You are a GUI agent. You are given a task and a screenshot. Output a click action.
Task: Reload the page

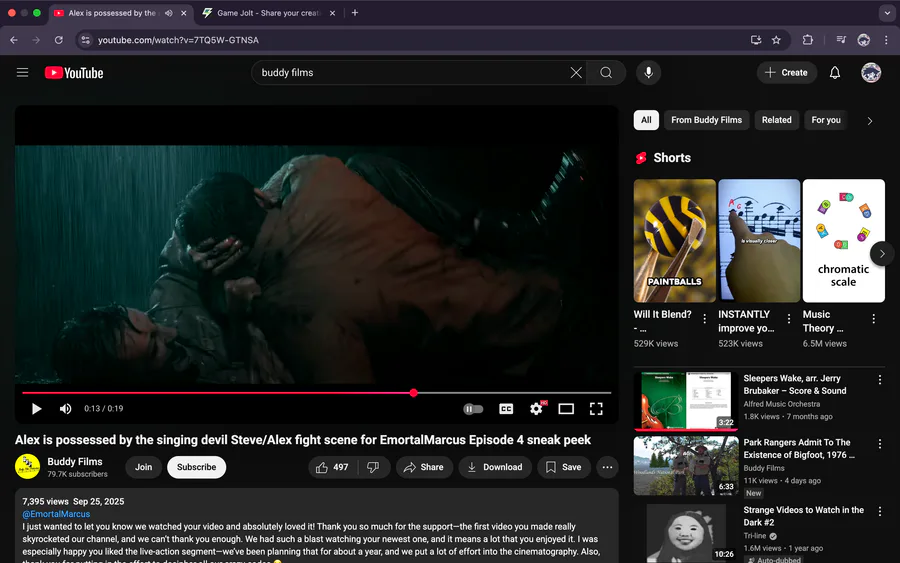tap(59, 40)
